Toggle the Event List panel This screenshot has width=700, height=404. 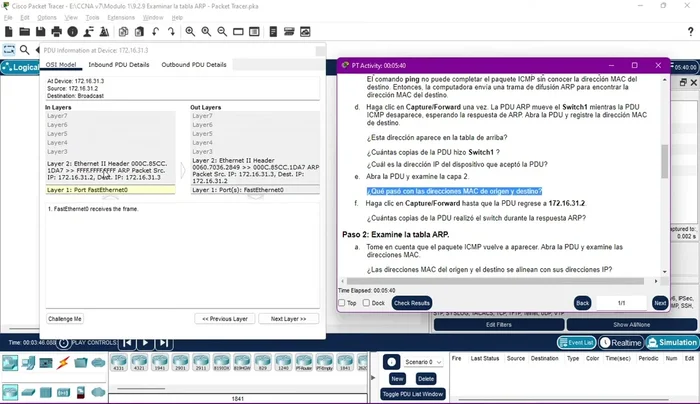576,342
